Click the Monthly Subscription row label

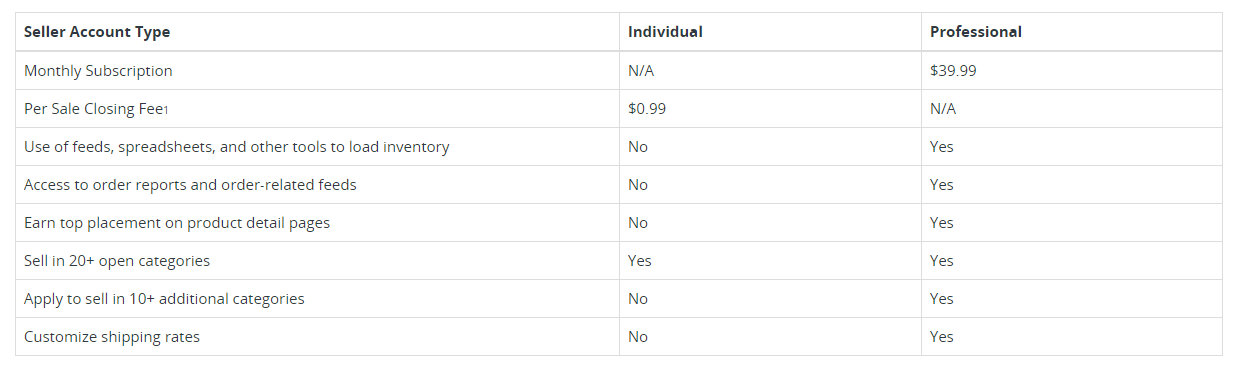tap(98, 71)
